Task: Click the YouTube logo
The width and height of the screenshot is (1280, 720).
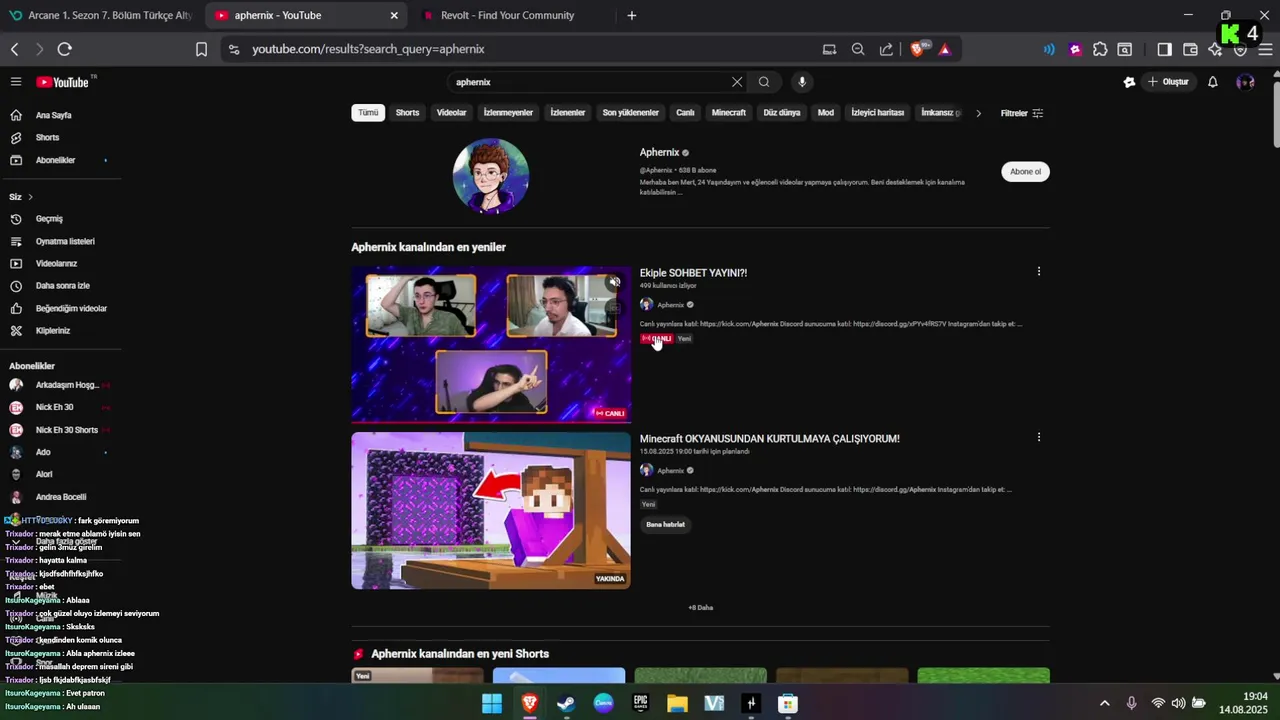Action: 63,82
